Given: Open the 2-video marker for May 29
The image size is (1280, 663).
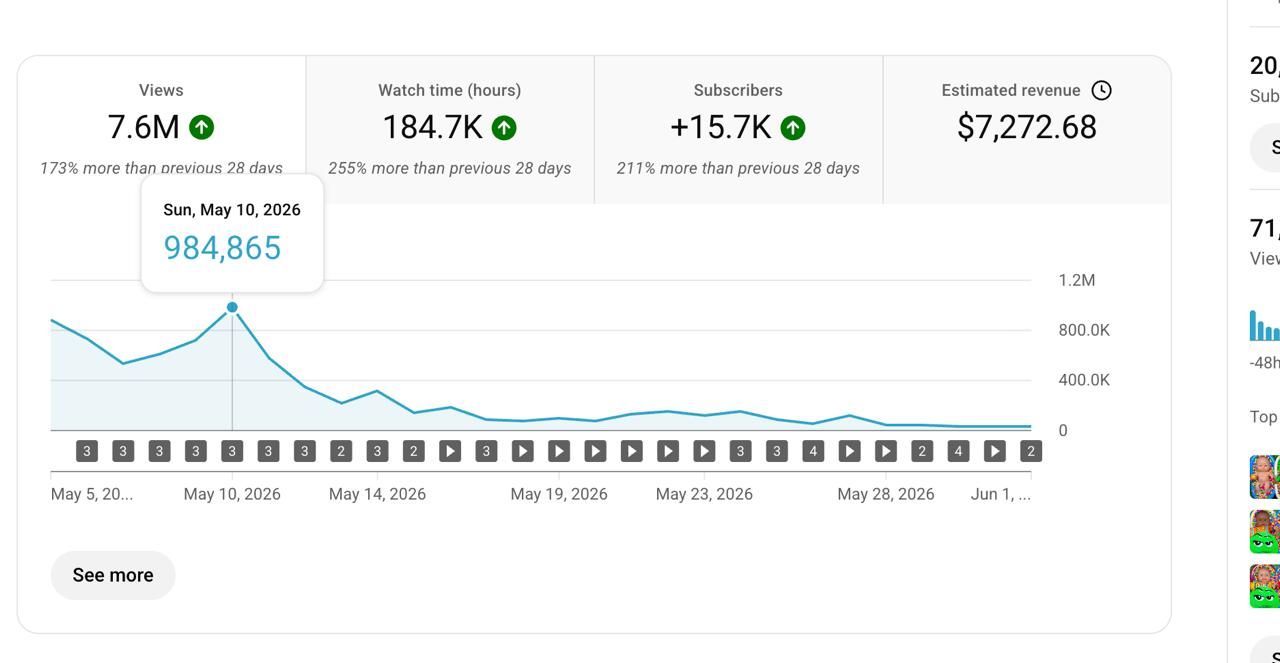Looking at the screenshot, I should 922,451.
